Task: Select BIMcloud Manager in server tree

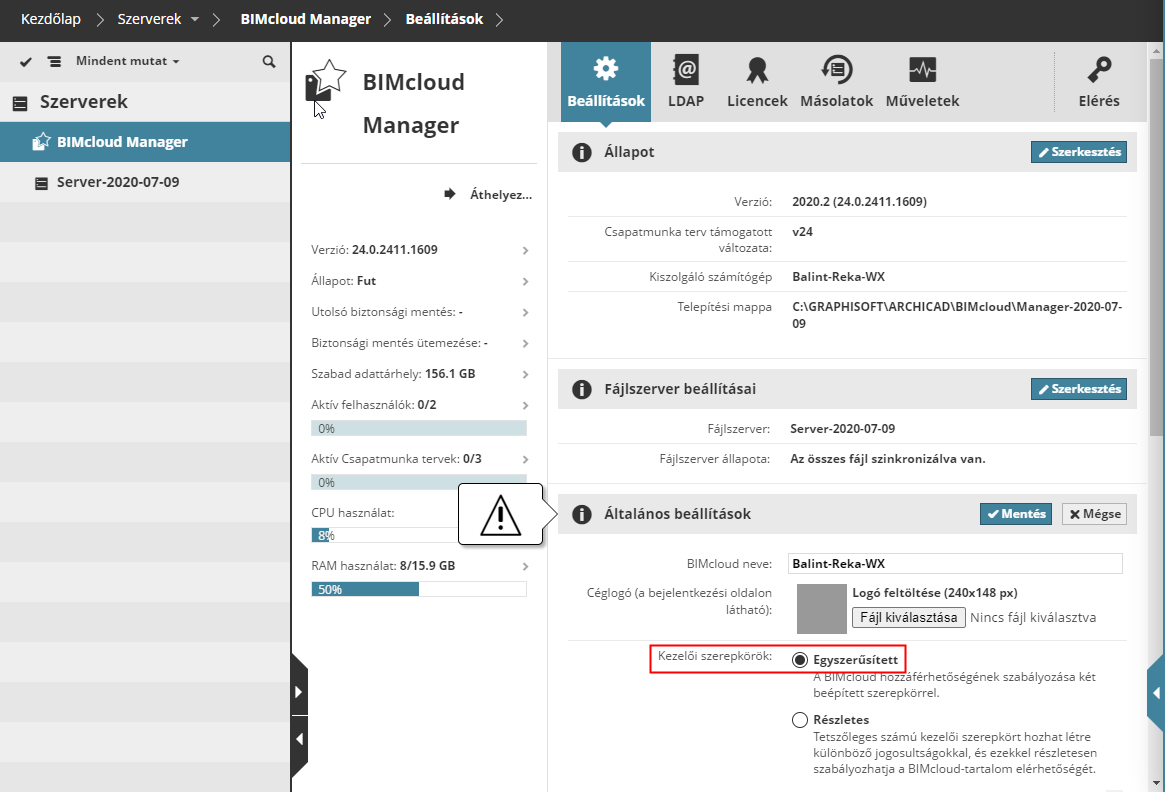Action: (145, 142)
